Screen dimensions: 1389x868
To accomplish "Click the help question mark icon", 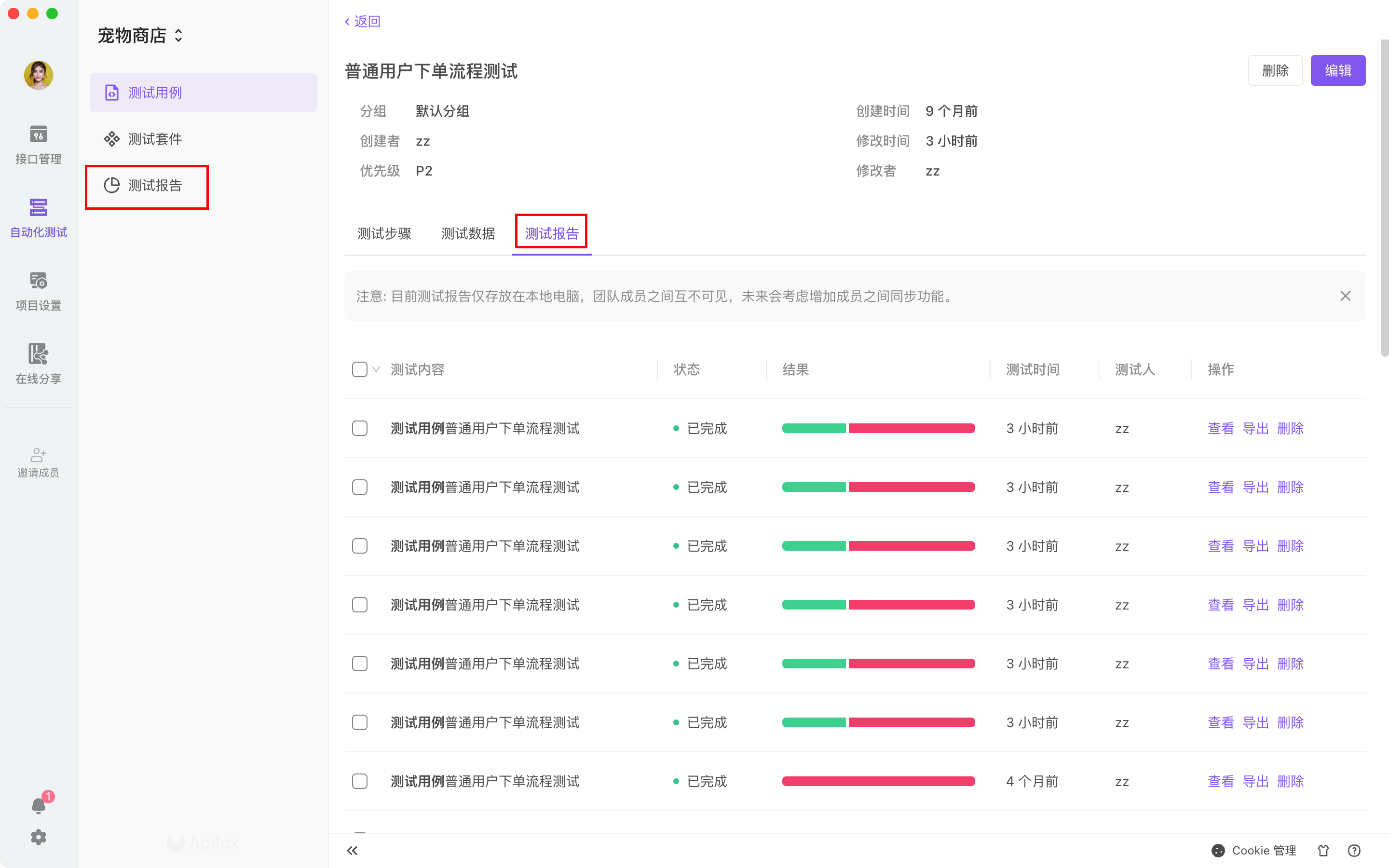I will point(1354,850).
